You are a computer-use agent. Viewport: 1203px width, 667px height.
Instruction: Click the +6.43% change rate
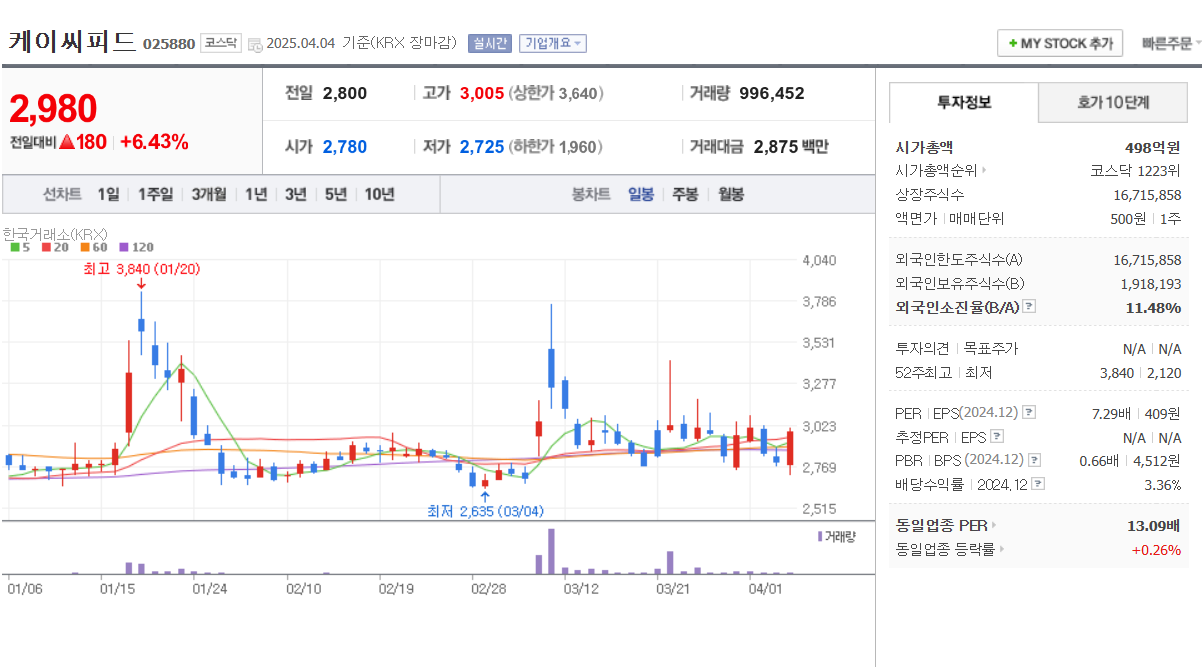[154, 142]
